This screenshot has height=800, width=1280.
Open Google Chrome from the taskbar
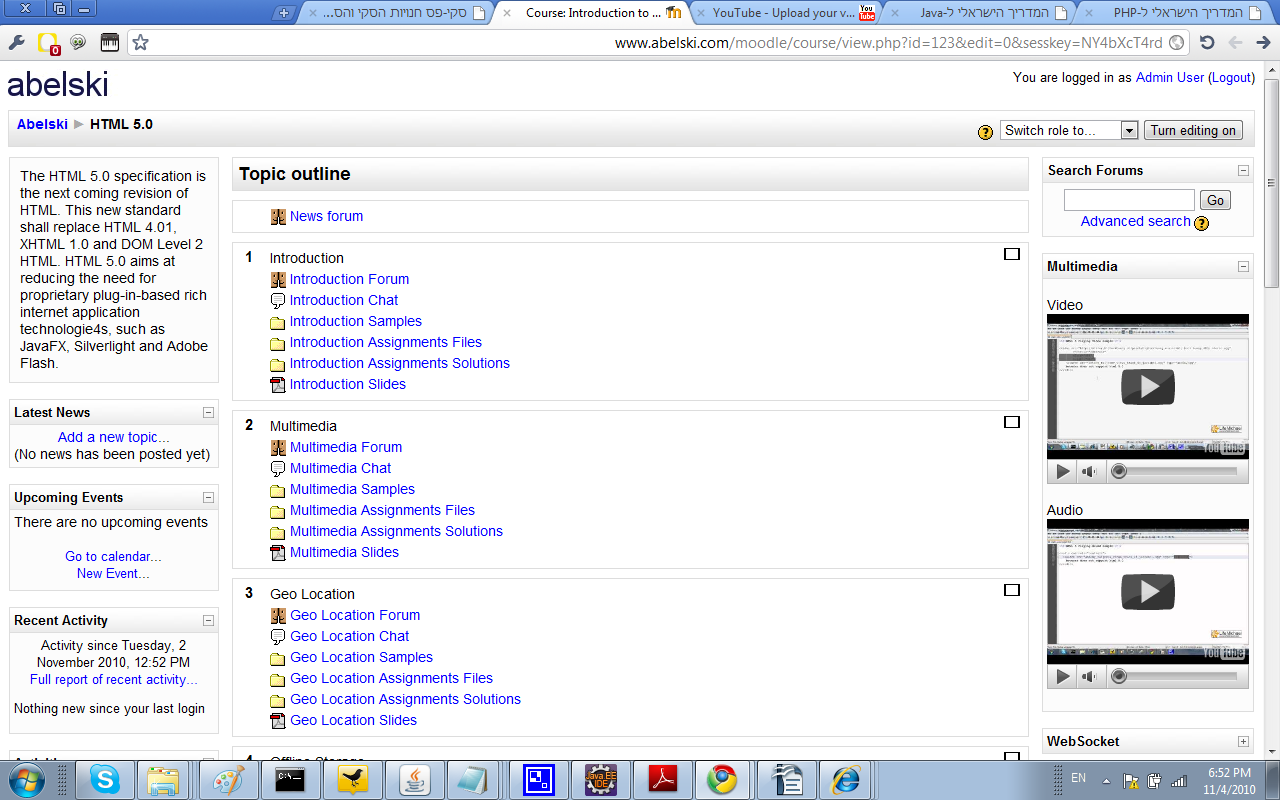point(722,779)
